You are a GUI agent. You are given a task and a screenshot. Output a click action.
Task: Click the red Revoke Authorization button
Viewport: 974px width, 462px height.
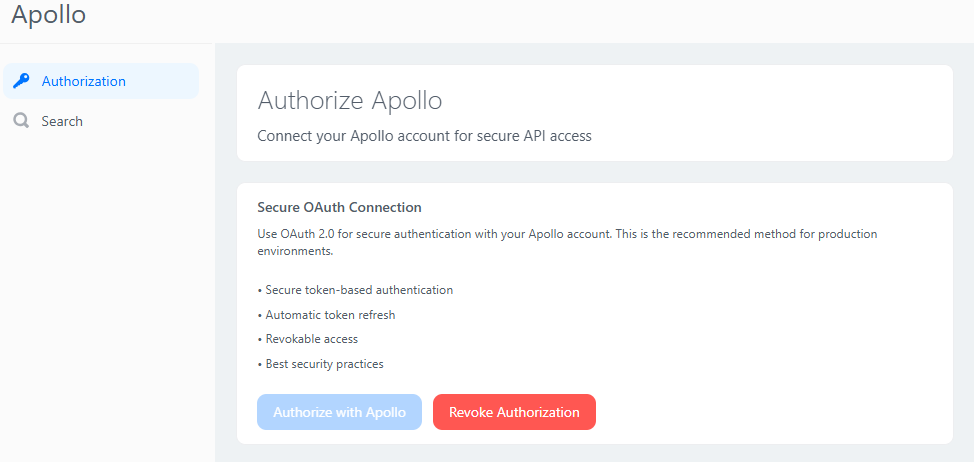coord(514,412)
